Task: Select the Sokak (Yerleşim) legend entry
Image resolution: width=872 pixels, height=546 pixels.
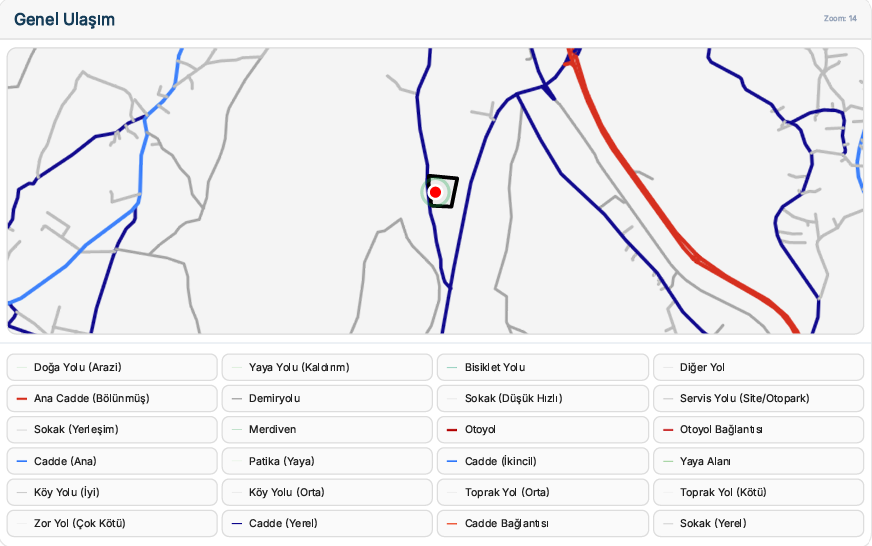Action: pos(112,430)
